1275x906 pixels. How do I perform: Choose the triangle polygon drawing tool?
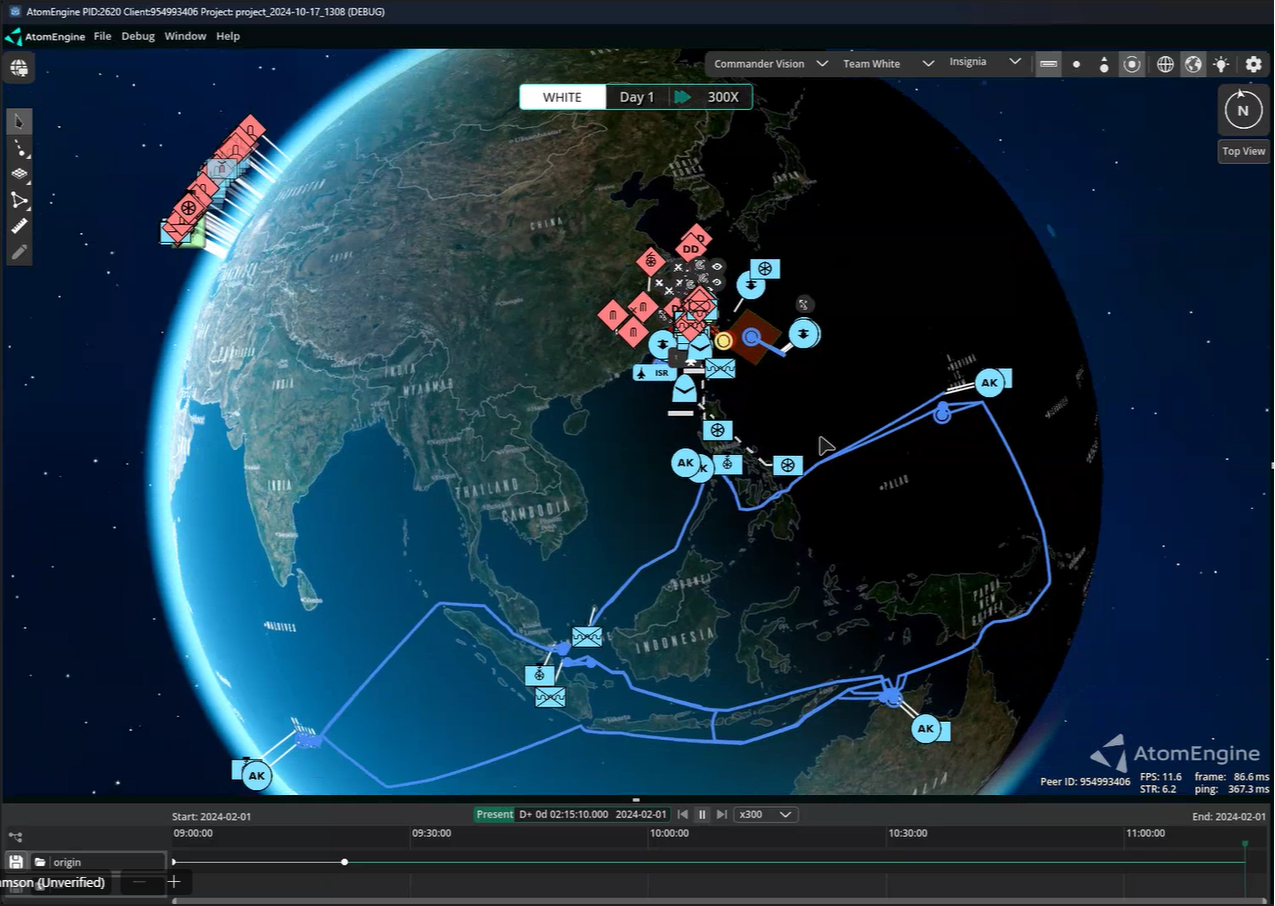[x=19, y=200]
